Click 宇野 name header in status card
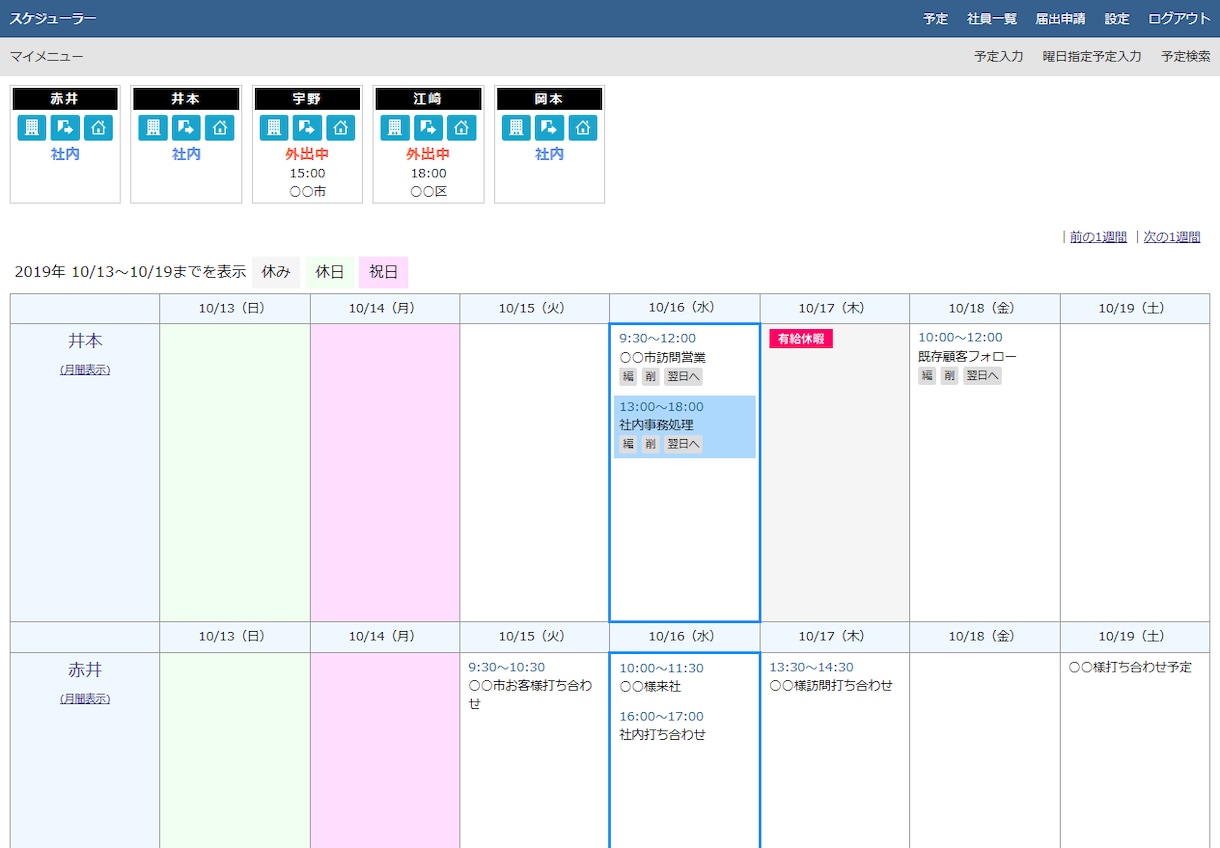1220x848 pixels. [307, 99]
